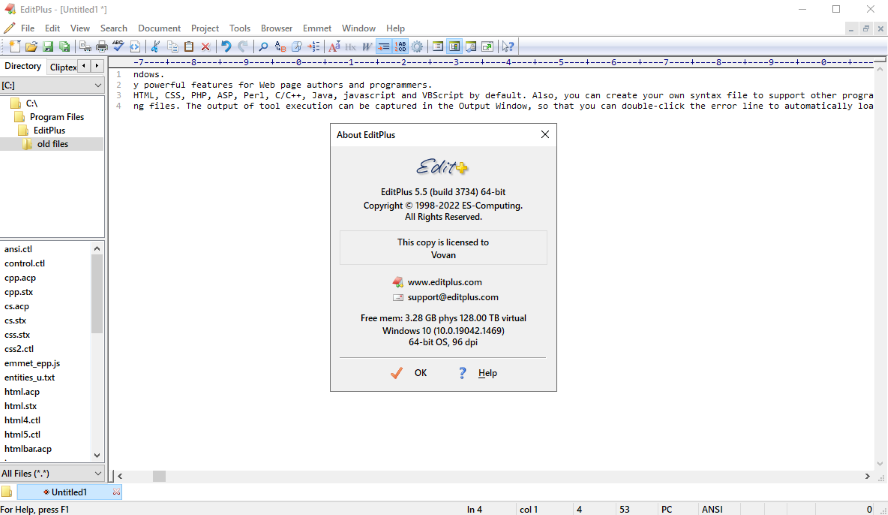Click the Preferences gear icon
The width and height of the screenshot is (888, 515).
417,46
